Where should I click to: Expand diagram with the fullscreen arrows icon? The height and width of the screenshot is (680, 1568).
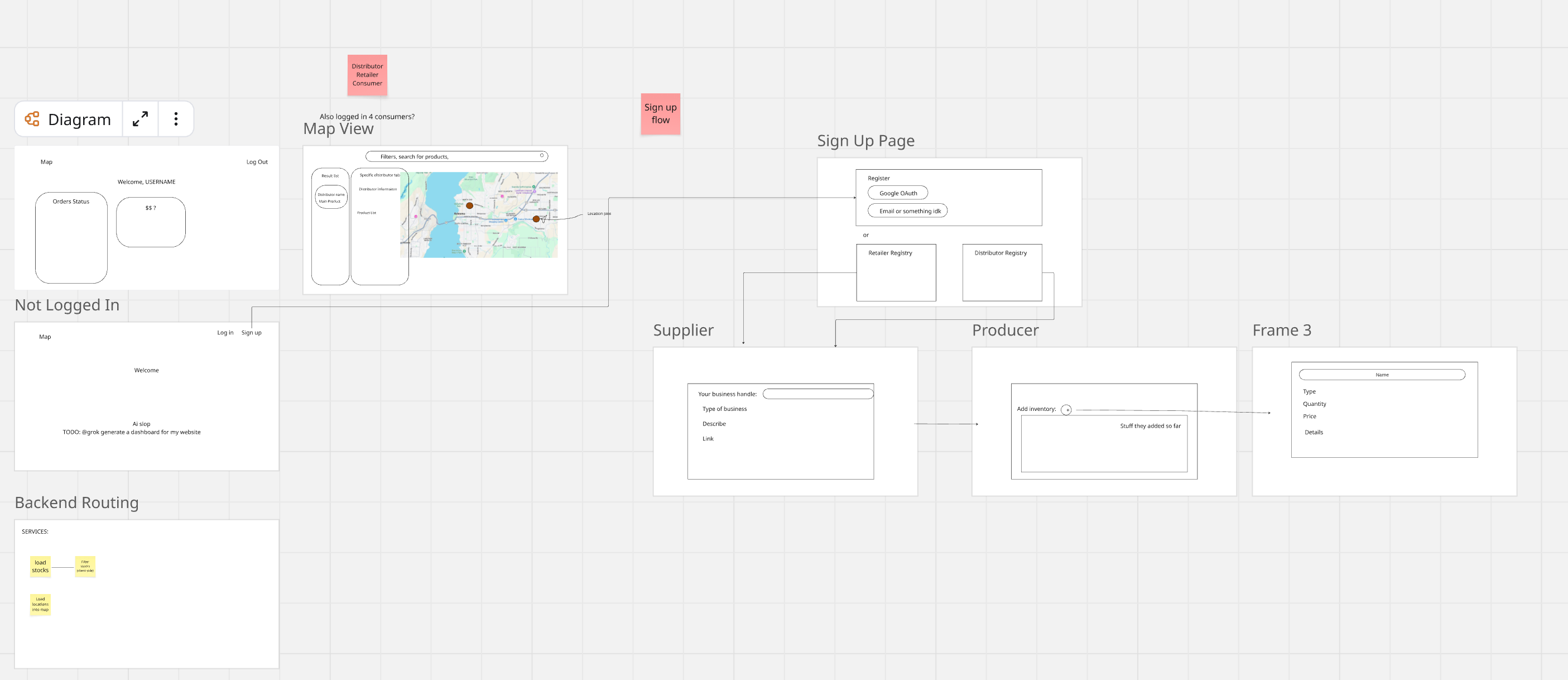pyautogui.click(x=140, y=119)
